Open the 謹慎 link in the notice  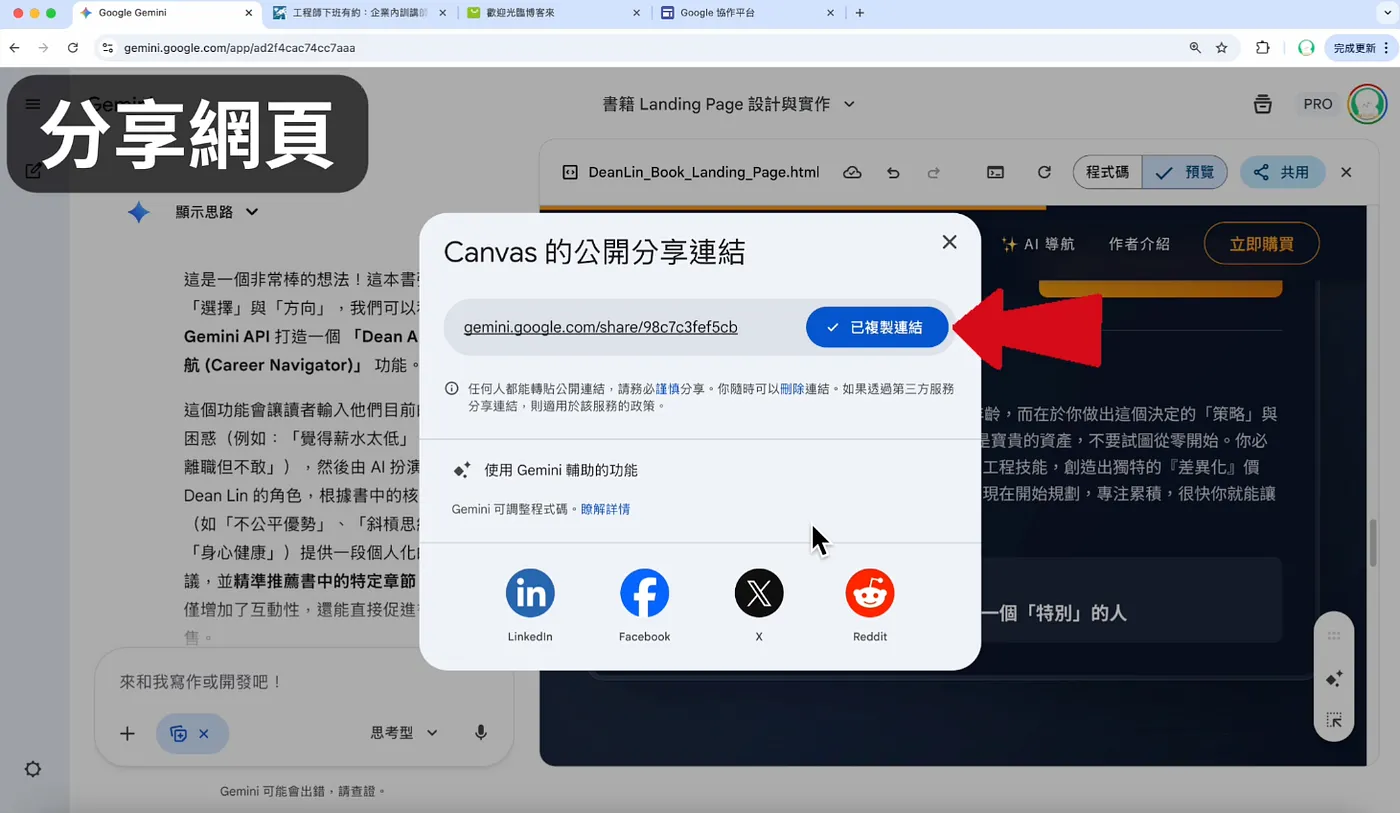pos(668,389)
